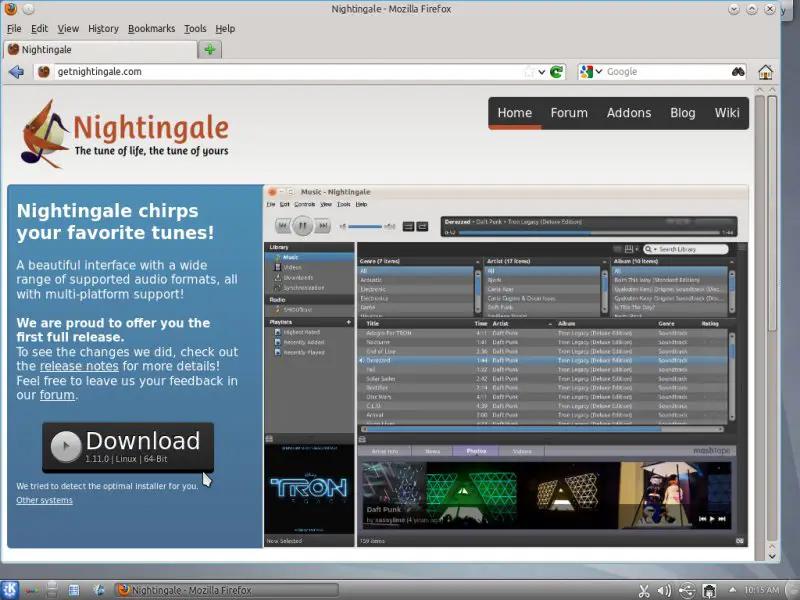Select the Nightingale browser tab

pyautogui.click(x=101, y=49)
